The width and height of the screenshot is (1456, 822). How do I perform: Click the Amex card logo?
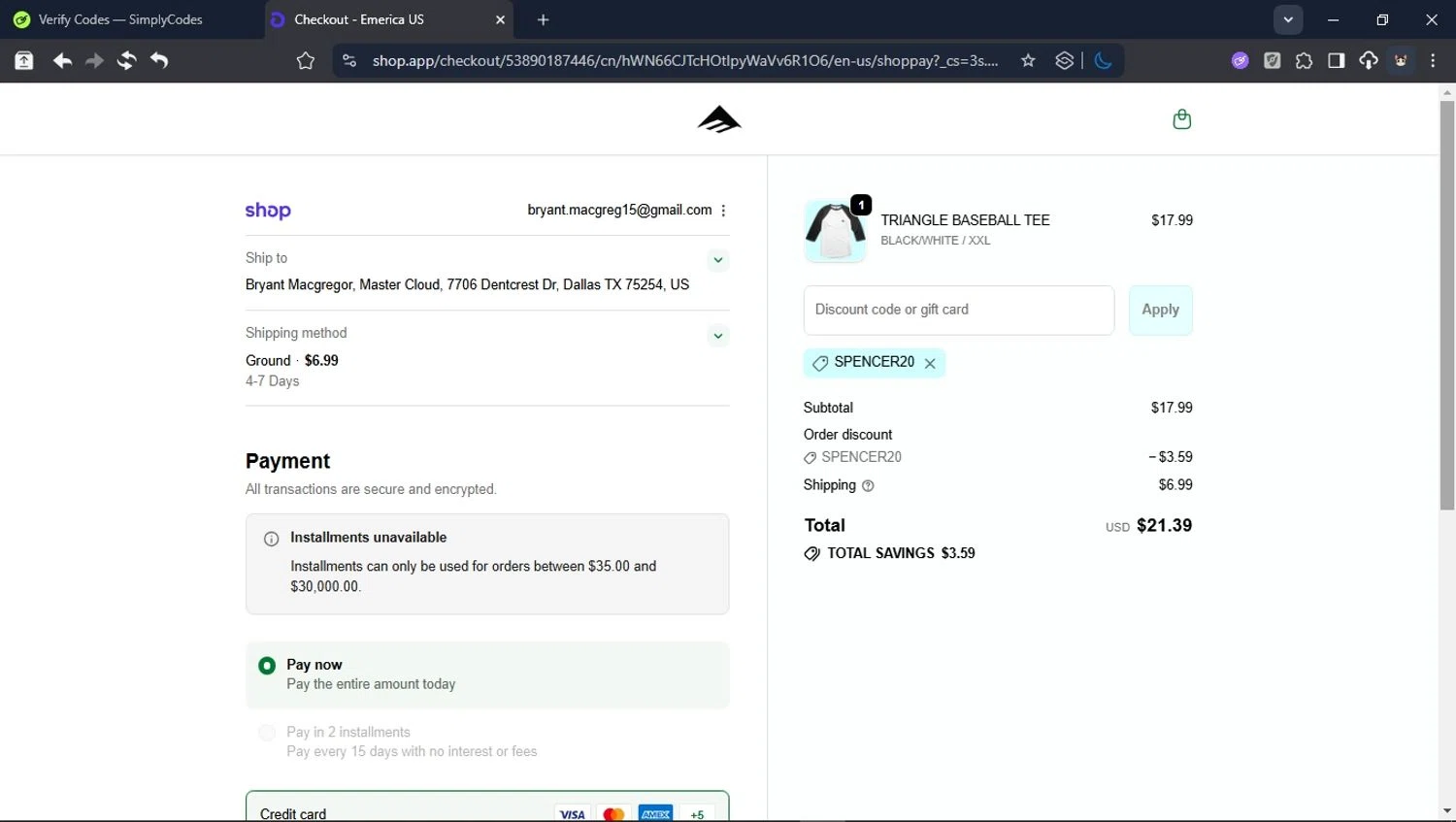[655, 813]
